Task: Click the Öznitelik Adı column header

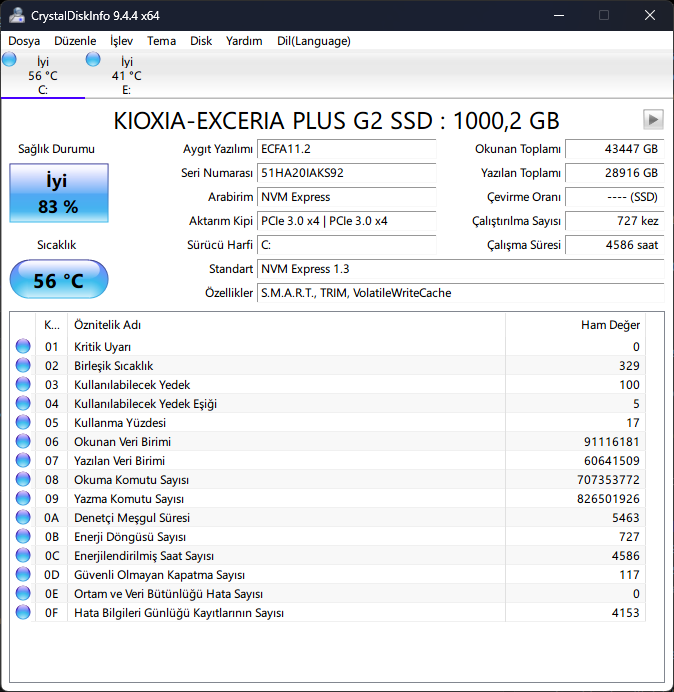Action: point(286,325)
